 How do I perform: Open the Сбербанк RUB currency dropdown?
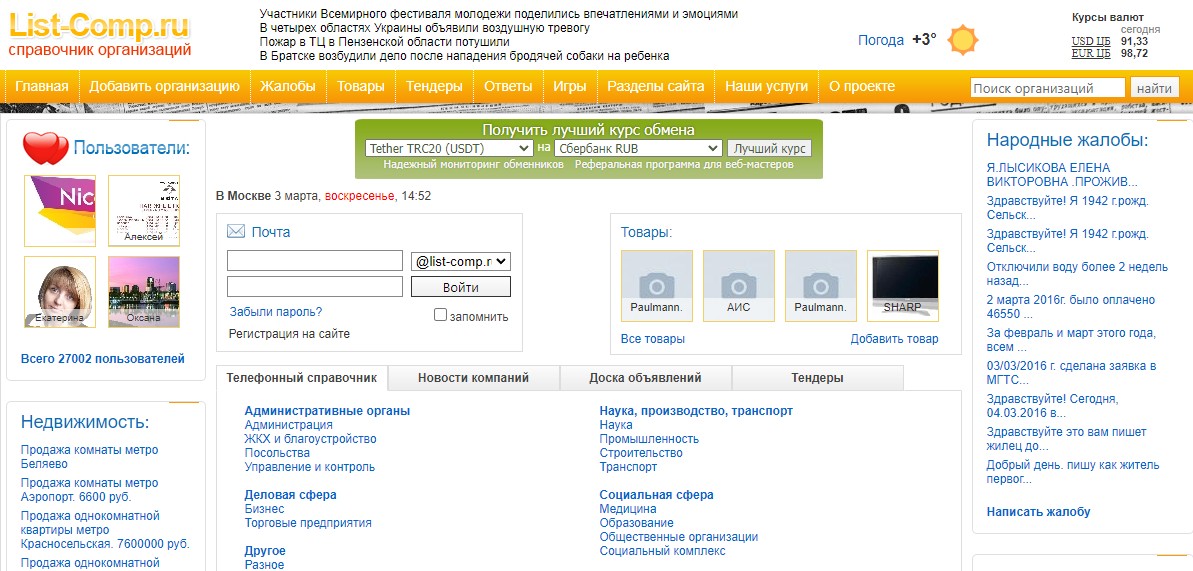(638, 148)
